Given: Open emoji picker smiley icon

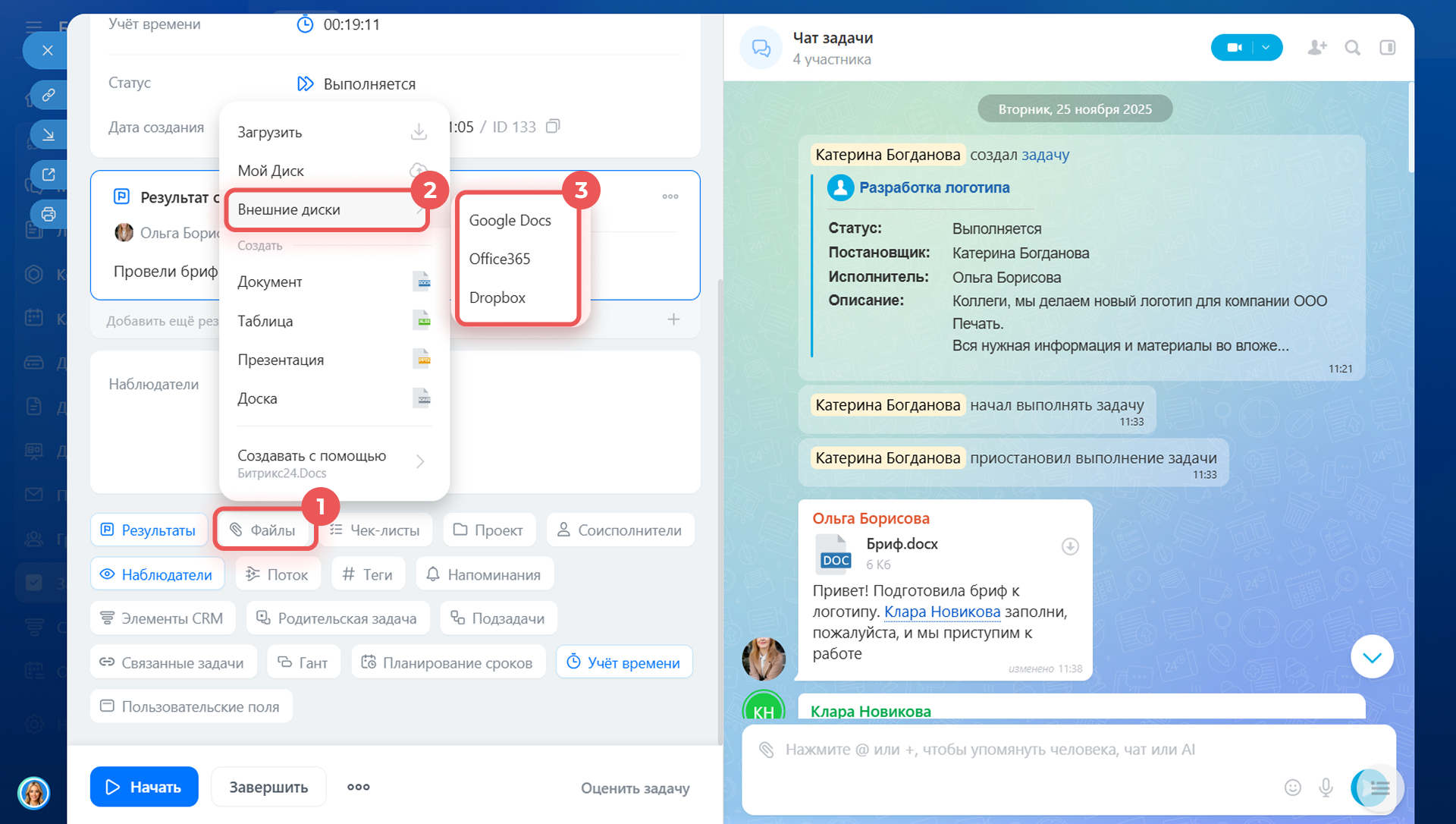Looking at the screenshot, I should [1292, 788].
